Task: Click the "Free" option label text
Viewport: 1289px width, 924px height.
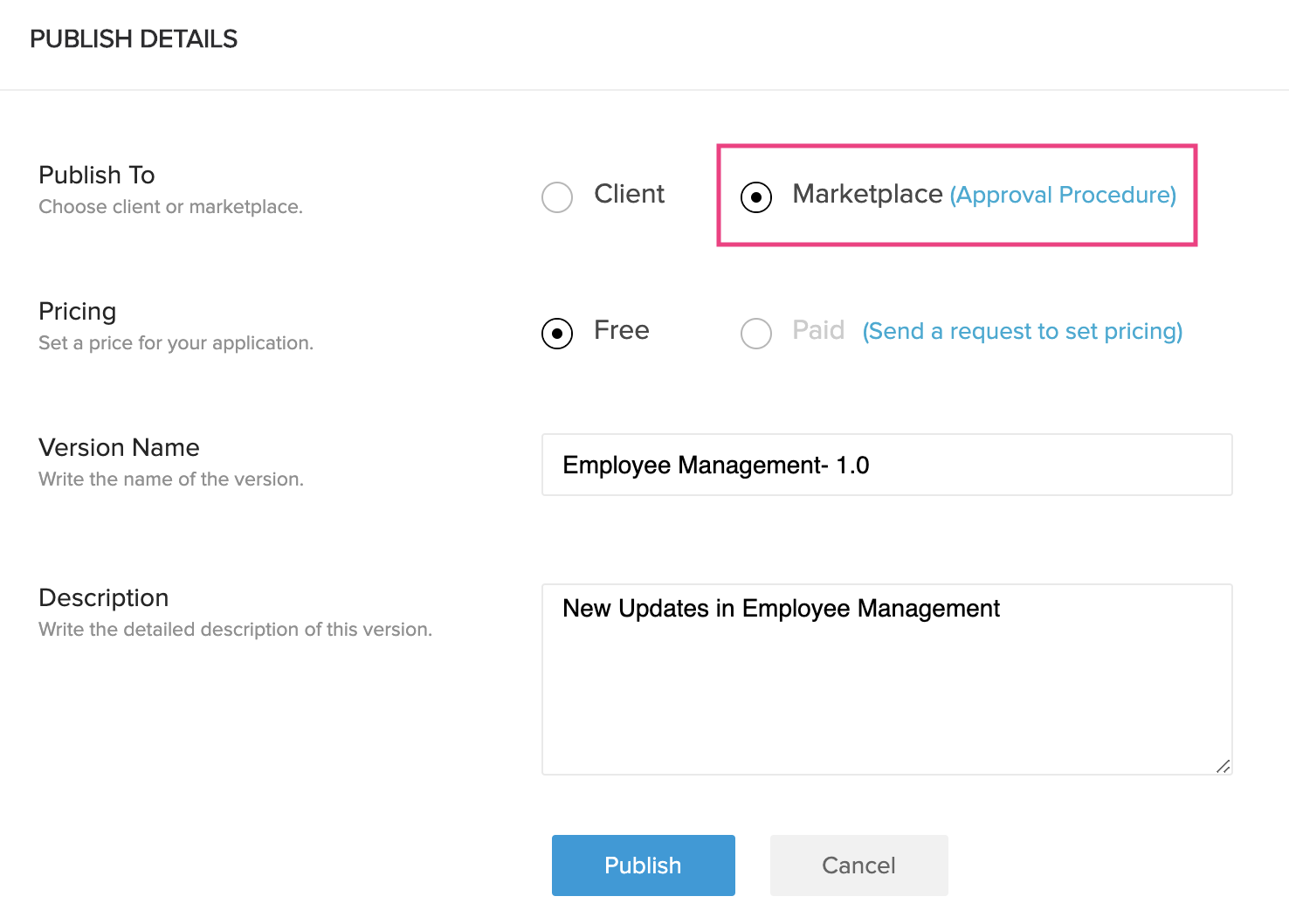Action: coord(622,330)
